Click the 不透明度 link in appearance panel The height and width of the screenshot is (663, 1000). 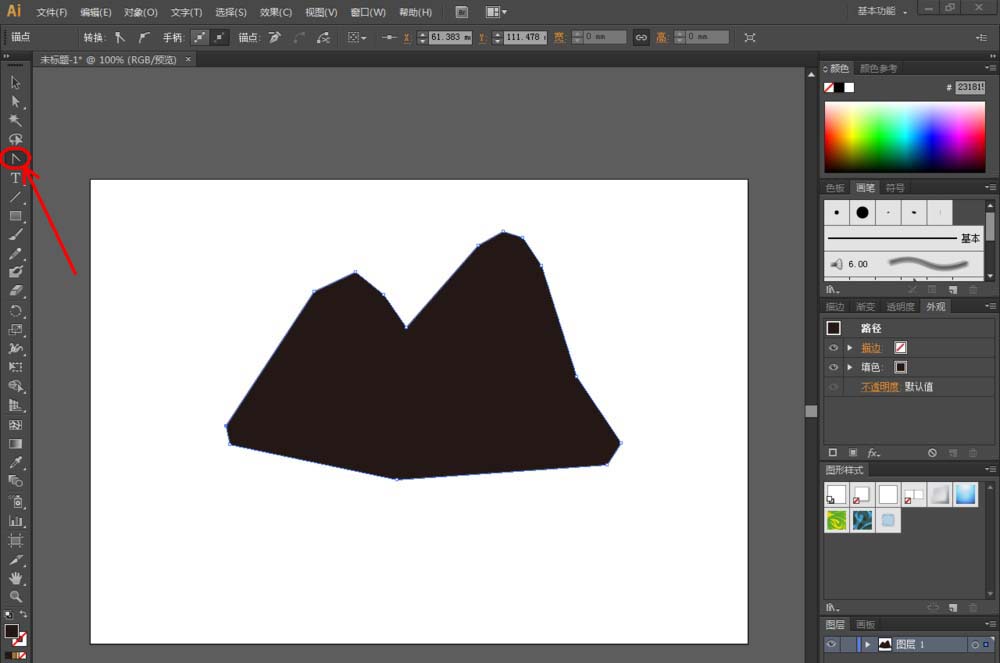(879, 387)
